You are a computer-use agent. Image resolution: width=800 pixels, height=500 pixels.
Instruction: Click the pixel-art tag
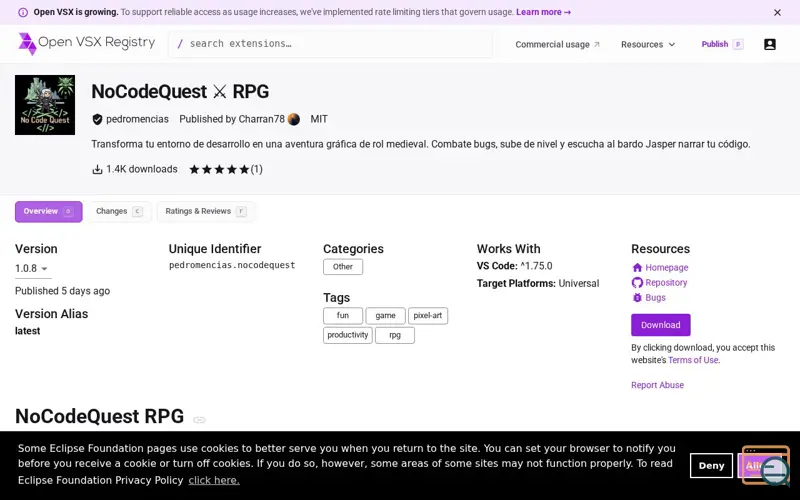tap(428, 316)
